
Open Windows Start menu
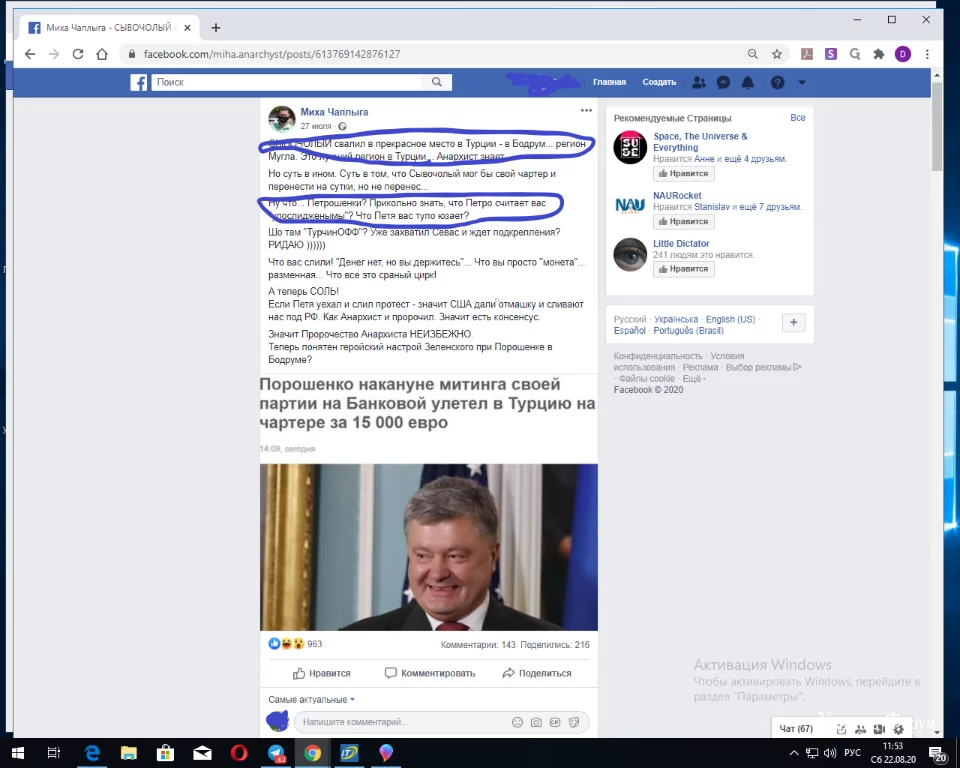(x=18, y=753)
